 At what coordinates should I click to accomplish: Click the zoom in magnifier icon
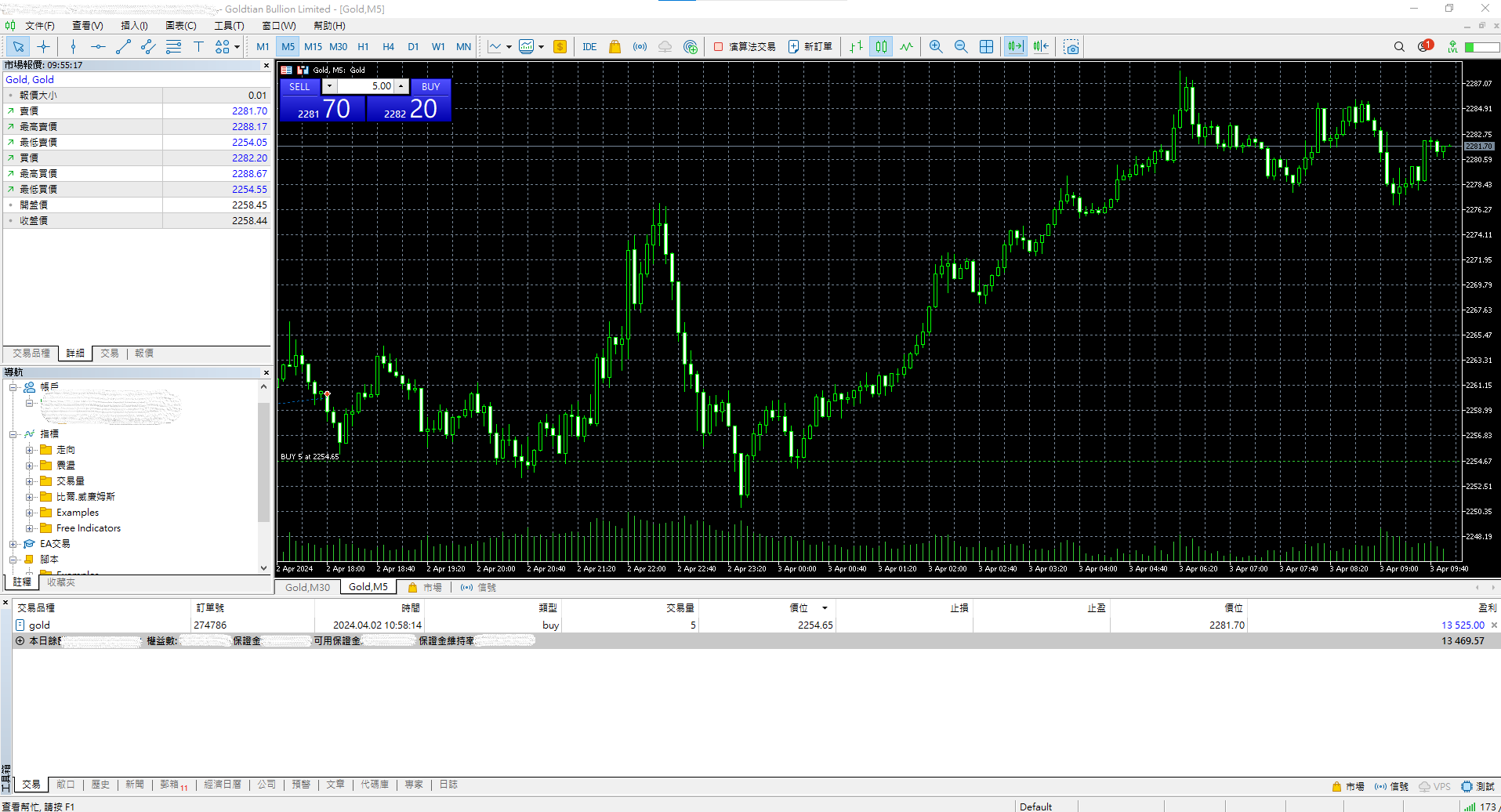(936, 47)
